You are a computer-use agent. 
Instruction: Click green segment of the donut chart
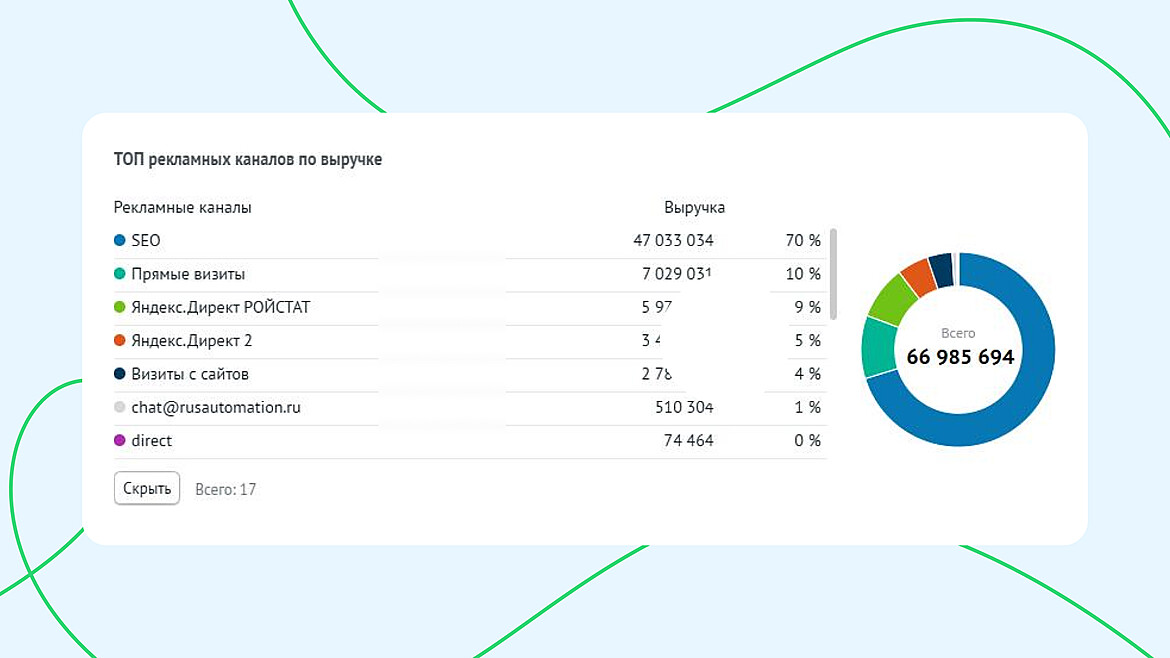(x=892, y=298)
